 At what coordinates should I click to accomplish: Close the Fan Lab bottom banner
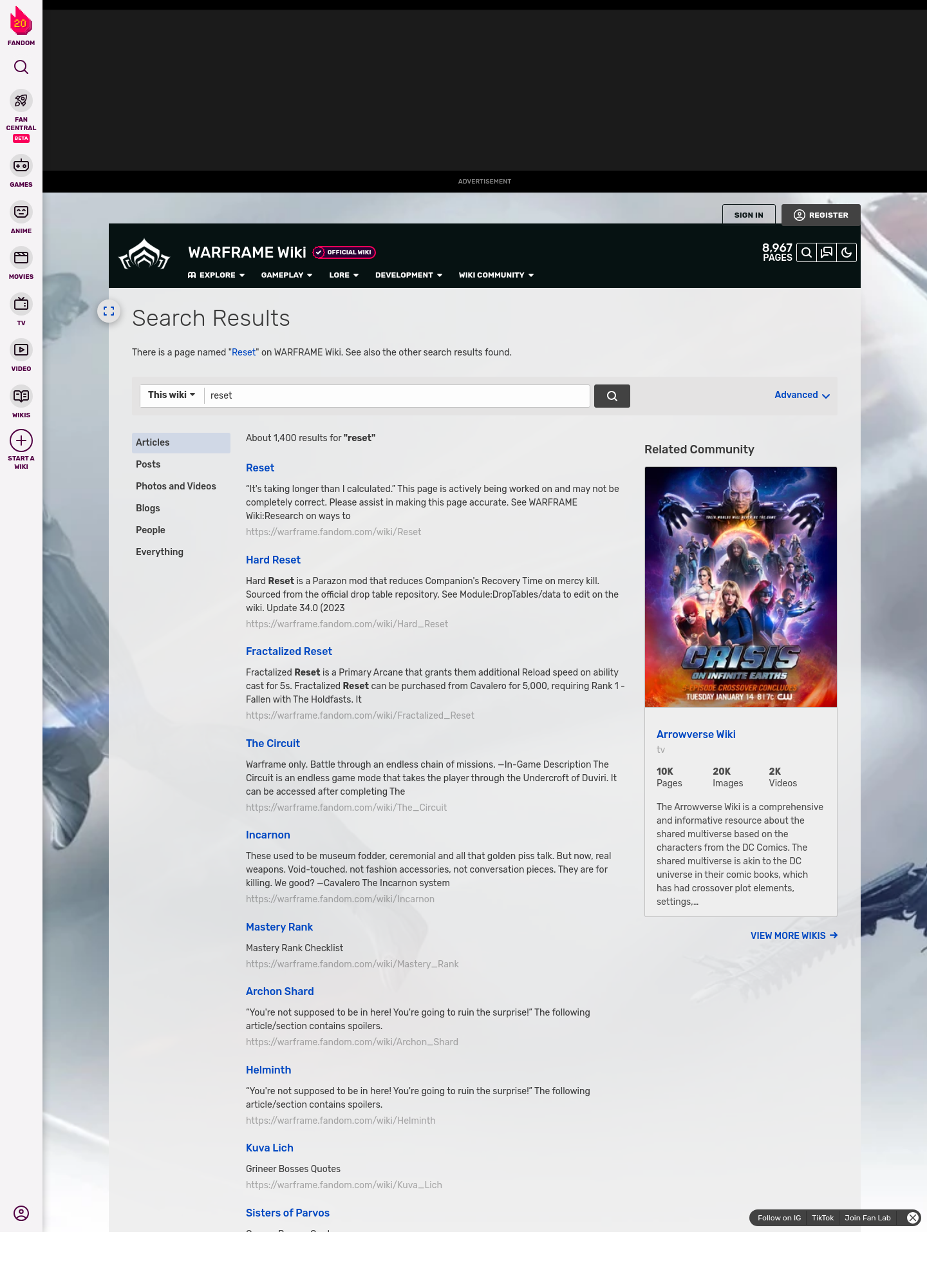[x=913, y=1218]
